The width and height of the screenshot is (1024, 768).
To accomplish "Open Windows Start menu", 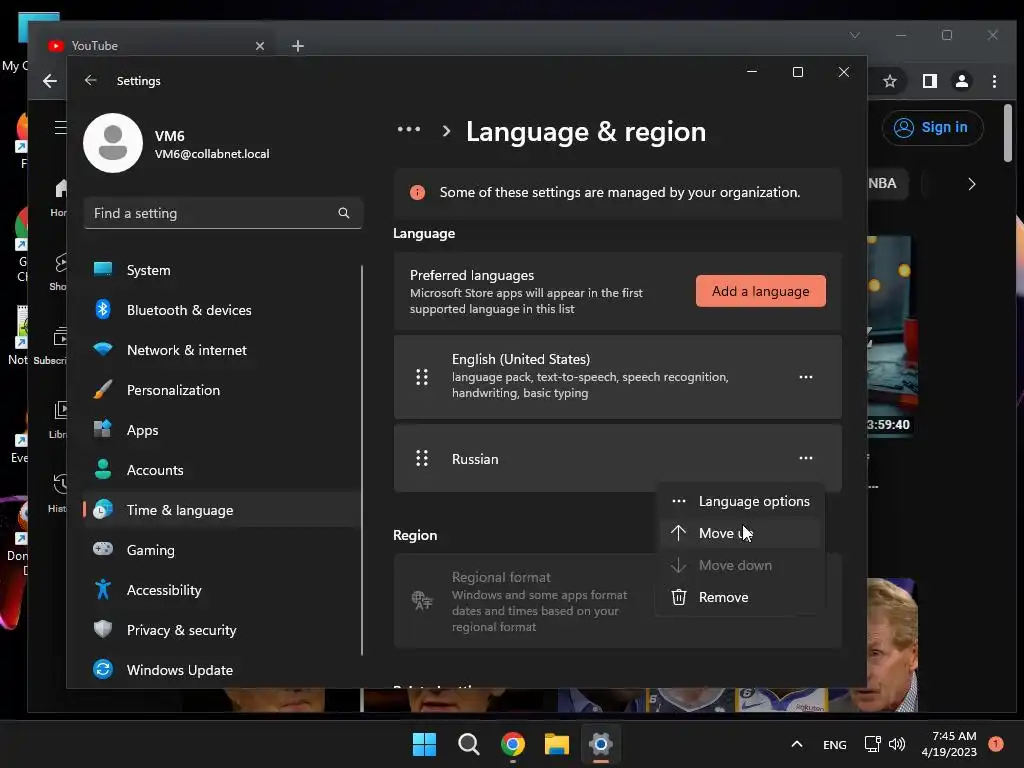I will [x=424, y=744].
